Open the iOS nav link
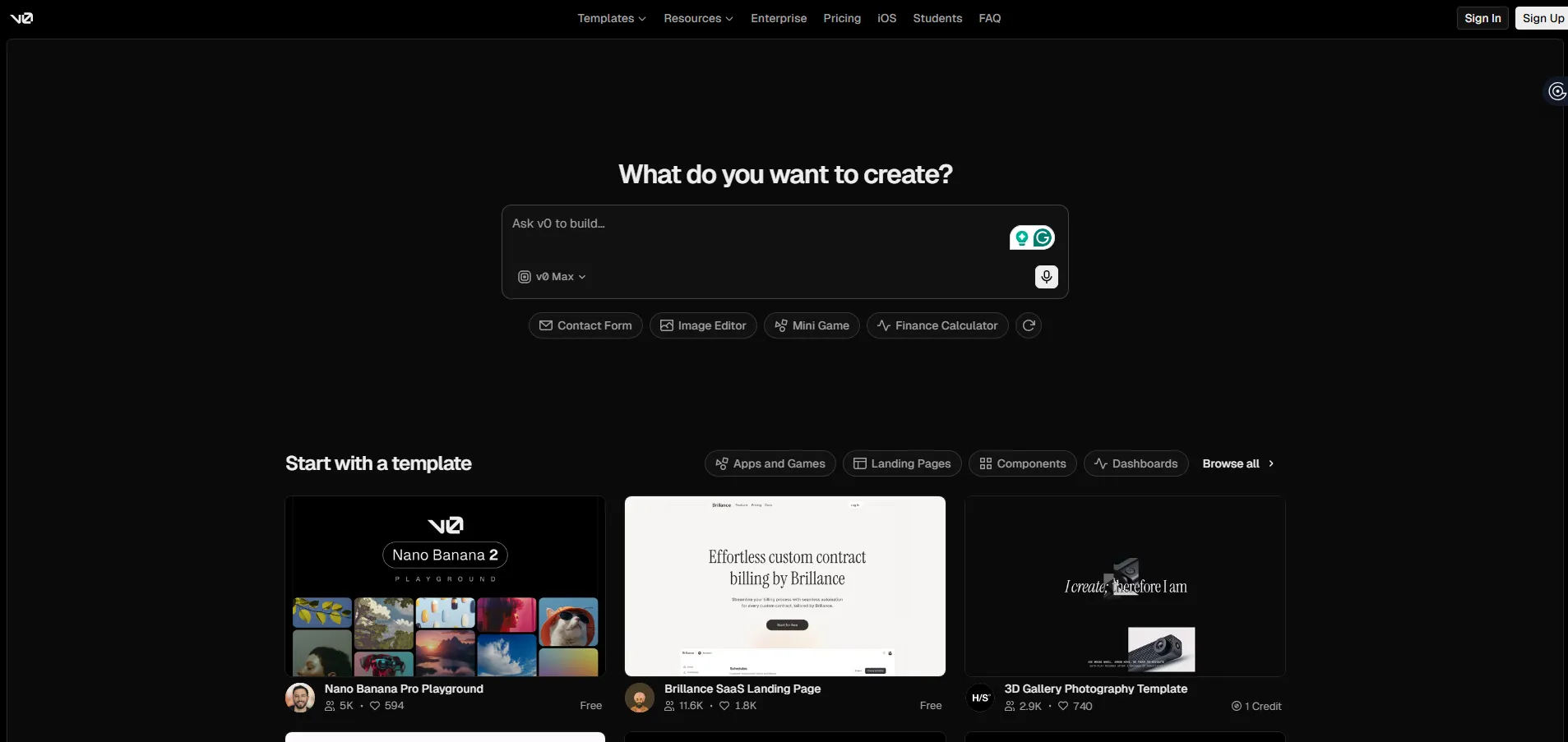Screen dimensions: 1568x742 [886, 18]
